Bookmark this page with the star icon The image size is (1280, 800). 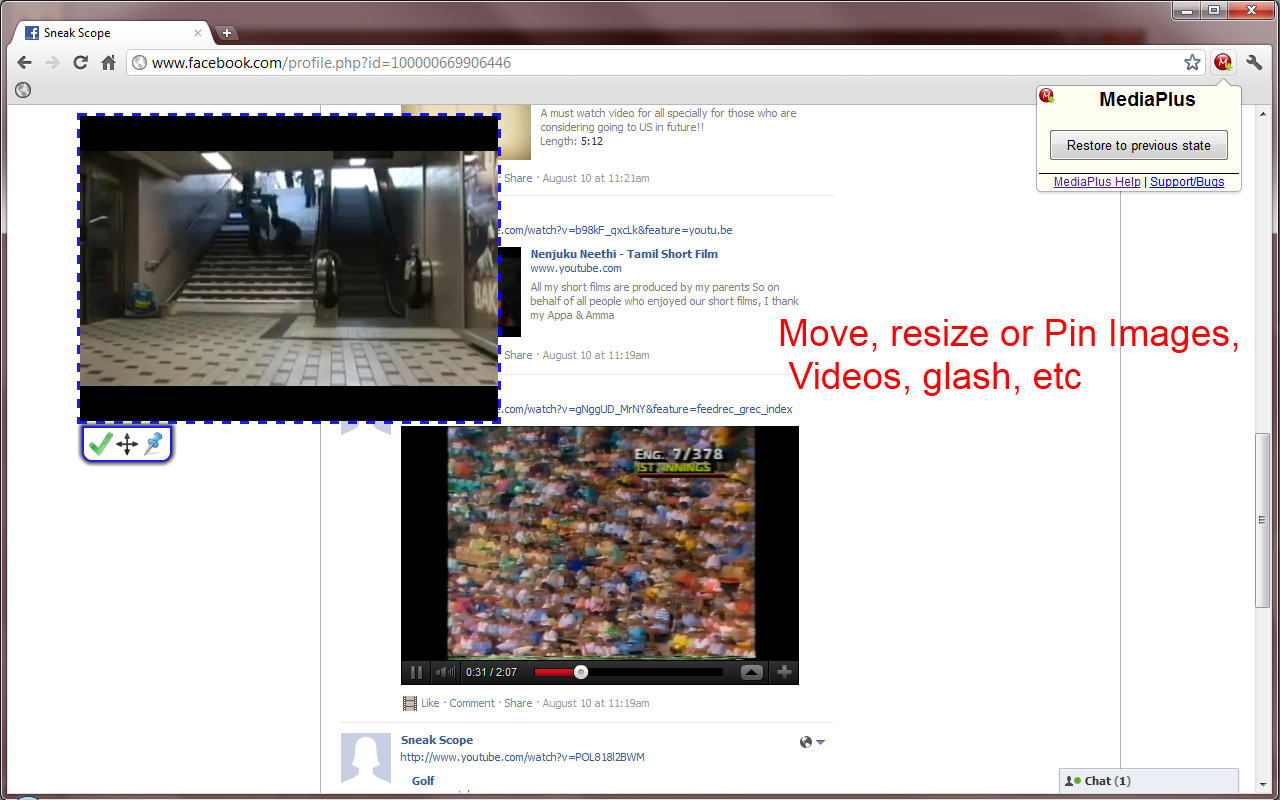[1192, 62]
